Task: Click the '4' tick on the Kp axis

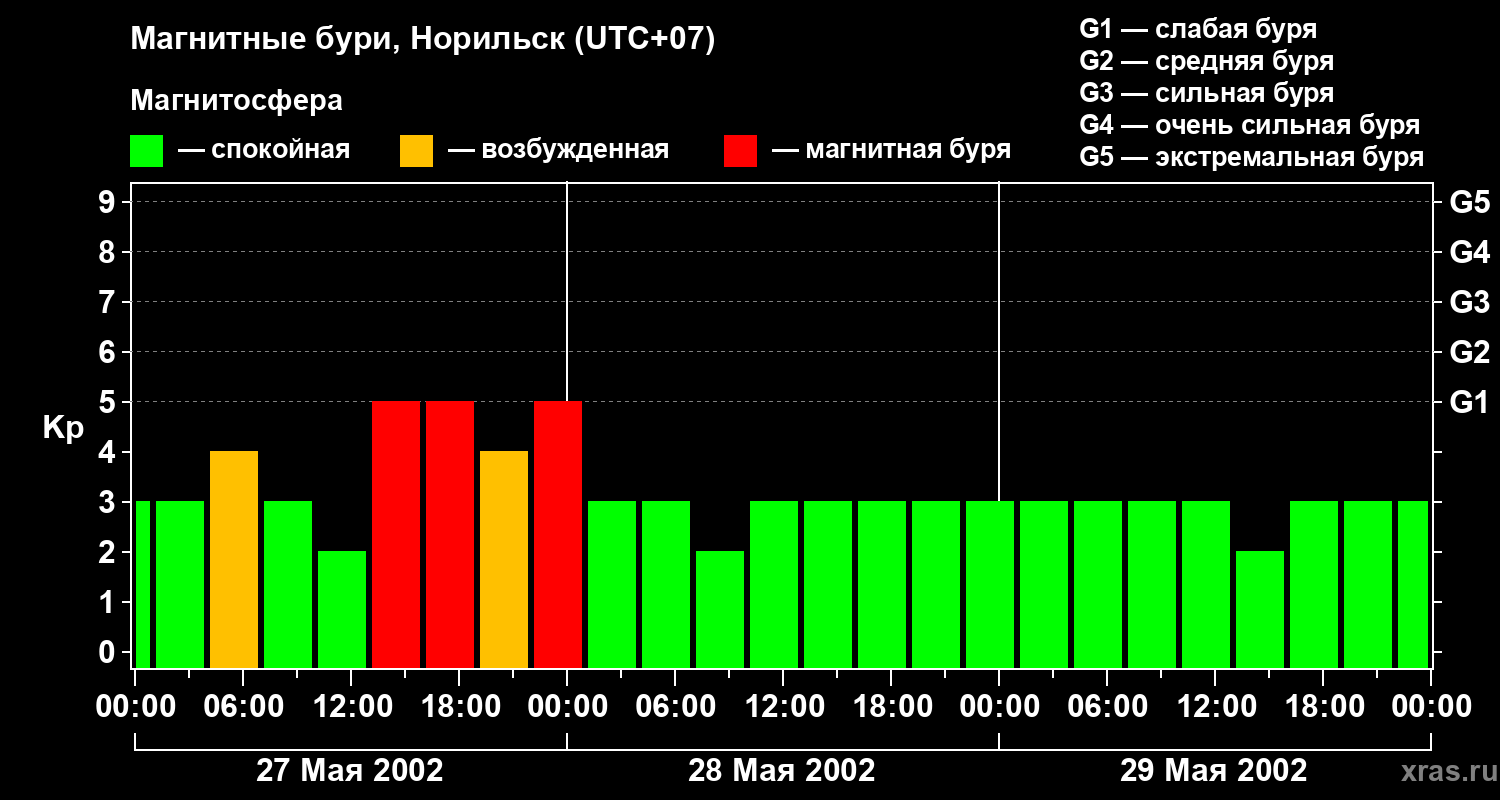Action: pos(109,452)
